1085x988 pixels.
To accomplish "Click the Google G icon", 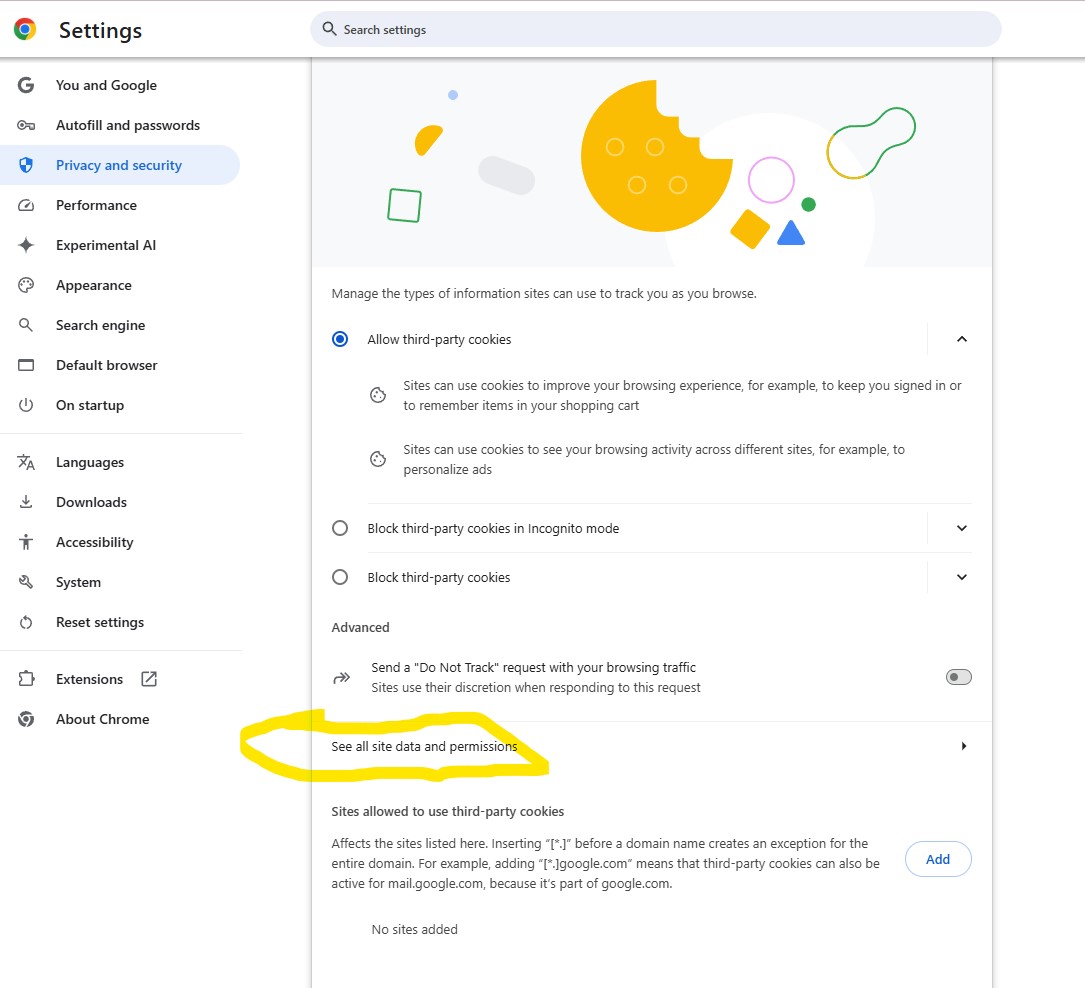I will click(x=26, y=85).
